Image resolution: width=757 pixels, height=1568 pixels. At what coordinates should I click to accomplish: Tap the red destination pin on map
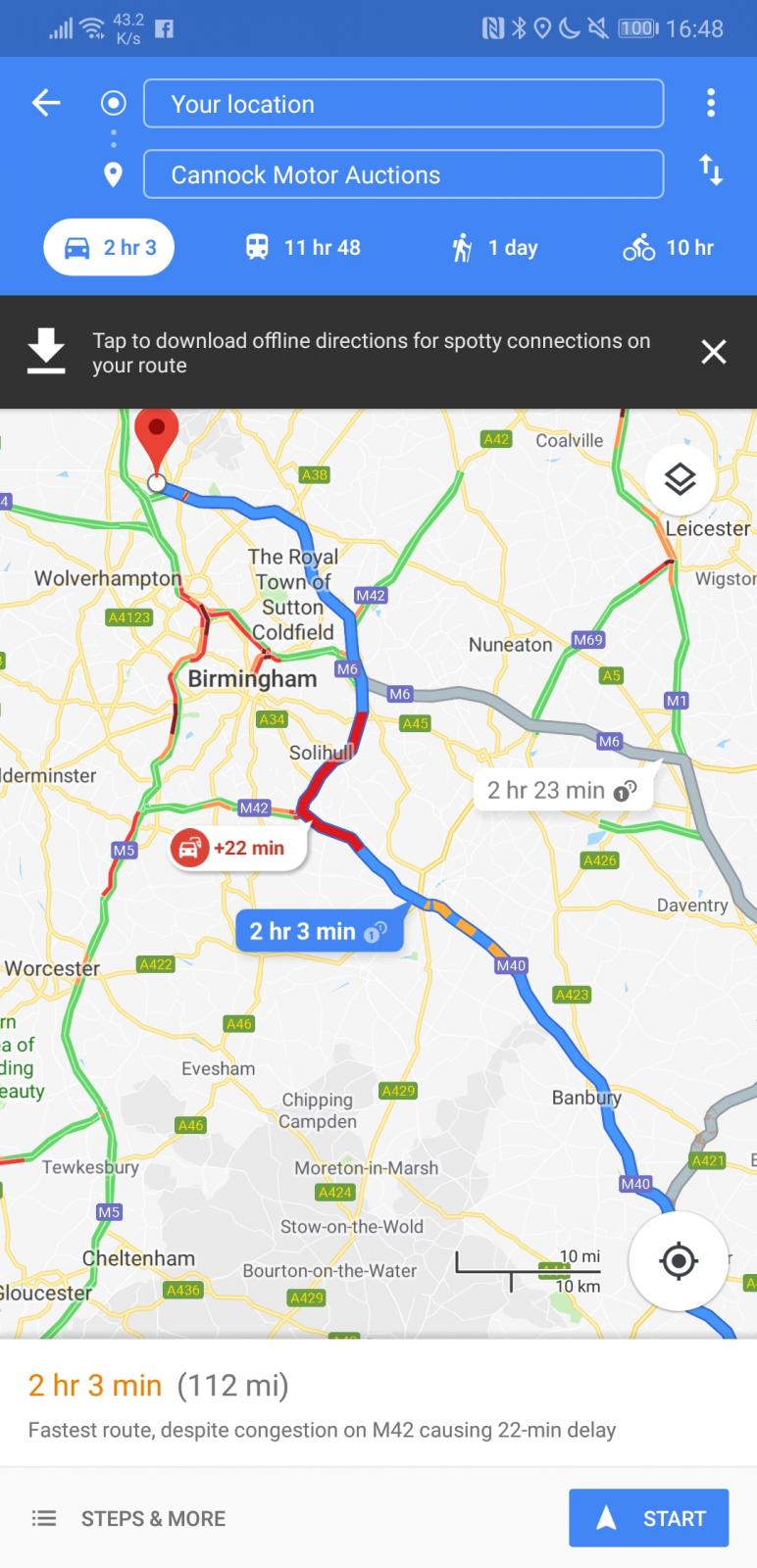coord(156,443)
